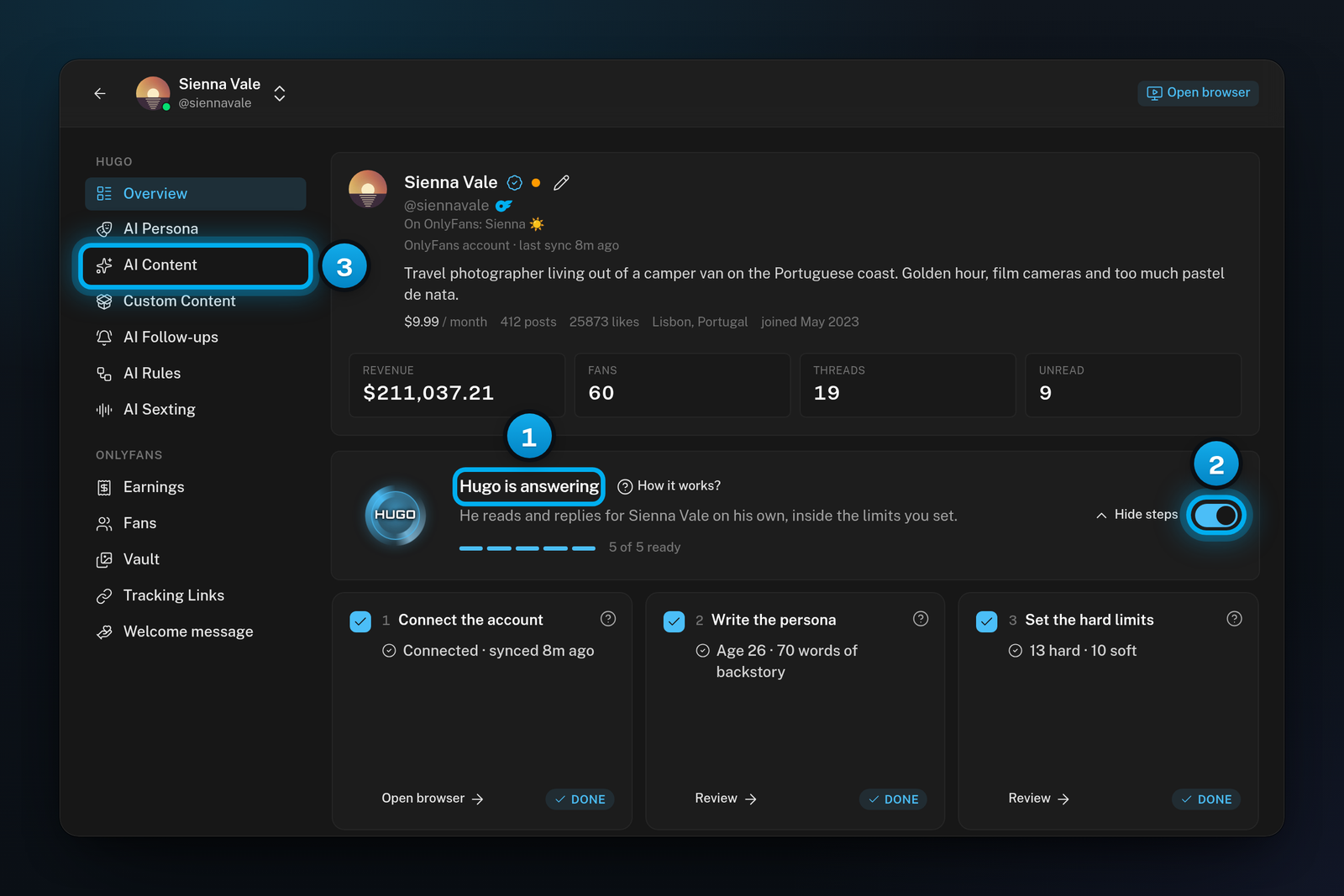Click the AI Follow-ups bell icon
The width and height of the screenshot is (1344, 896).
[104, 337]
